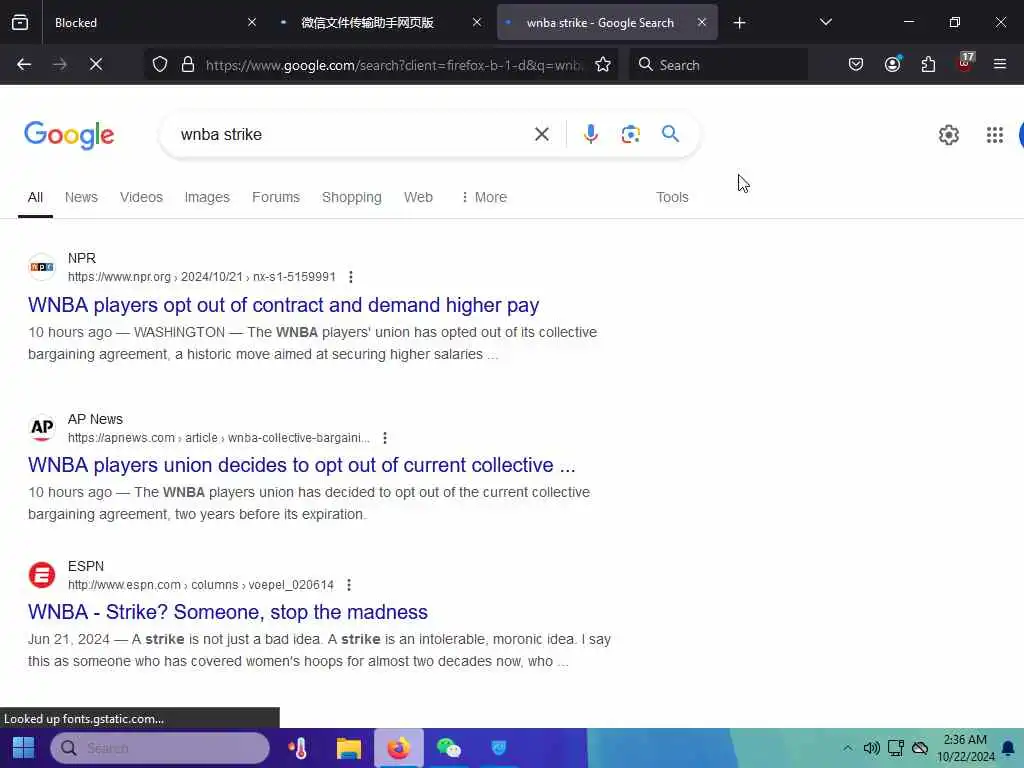Go back to the previous page
Screen dimensions: 1024x768
click(x=24, y=64)
